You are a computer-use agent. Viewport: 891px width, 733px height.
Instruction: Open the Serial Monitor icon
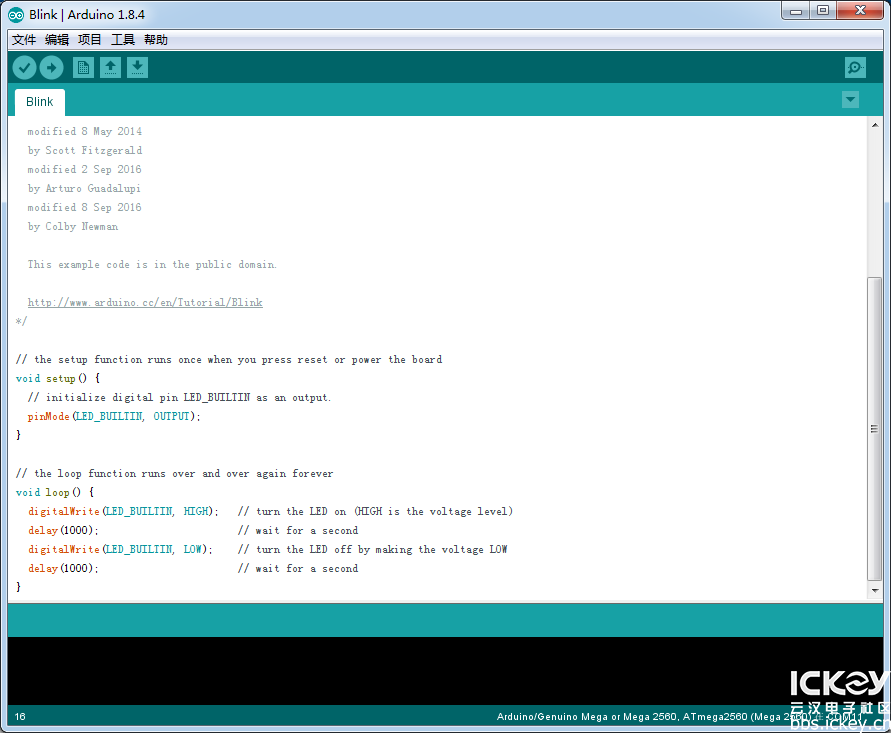coord(855,68)
